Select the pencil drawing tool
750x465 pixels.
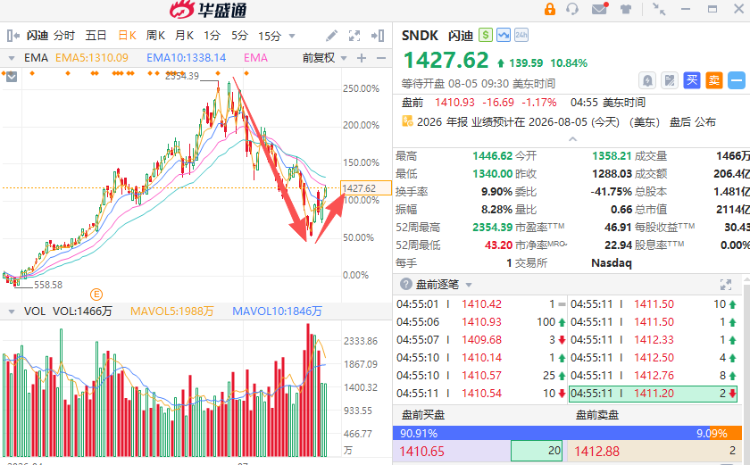pos(331,35)
